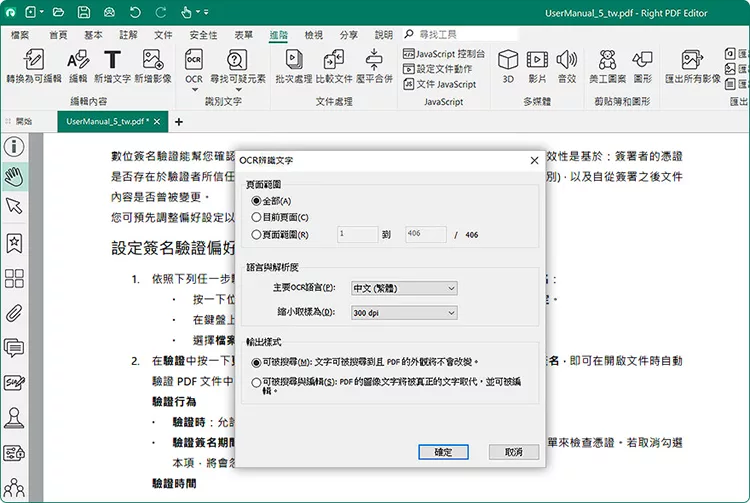Viewport: 750px width, 503px height.
Task: Click the 新增文字 (Add Text) icon
Action: [x=113, y=65]
